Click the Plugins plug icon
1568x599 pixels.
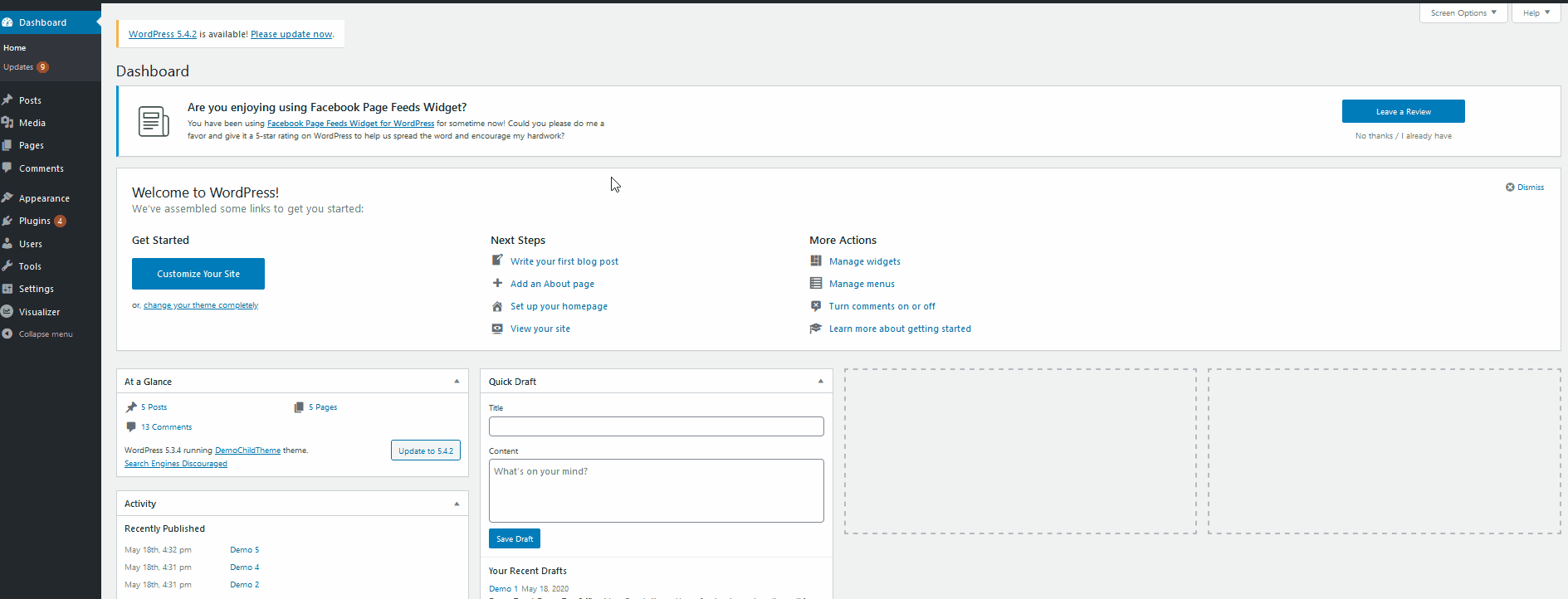[7, 221]
